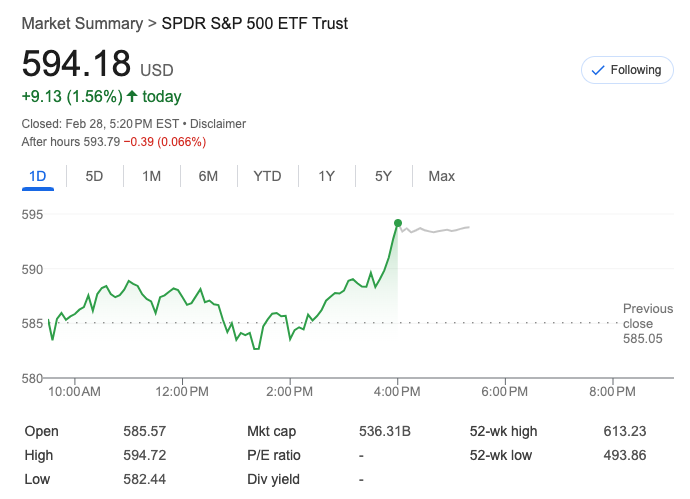This screenshot has width=690, height=499.
Task: Open the 1Y chart view
Action: point(327,176)
